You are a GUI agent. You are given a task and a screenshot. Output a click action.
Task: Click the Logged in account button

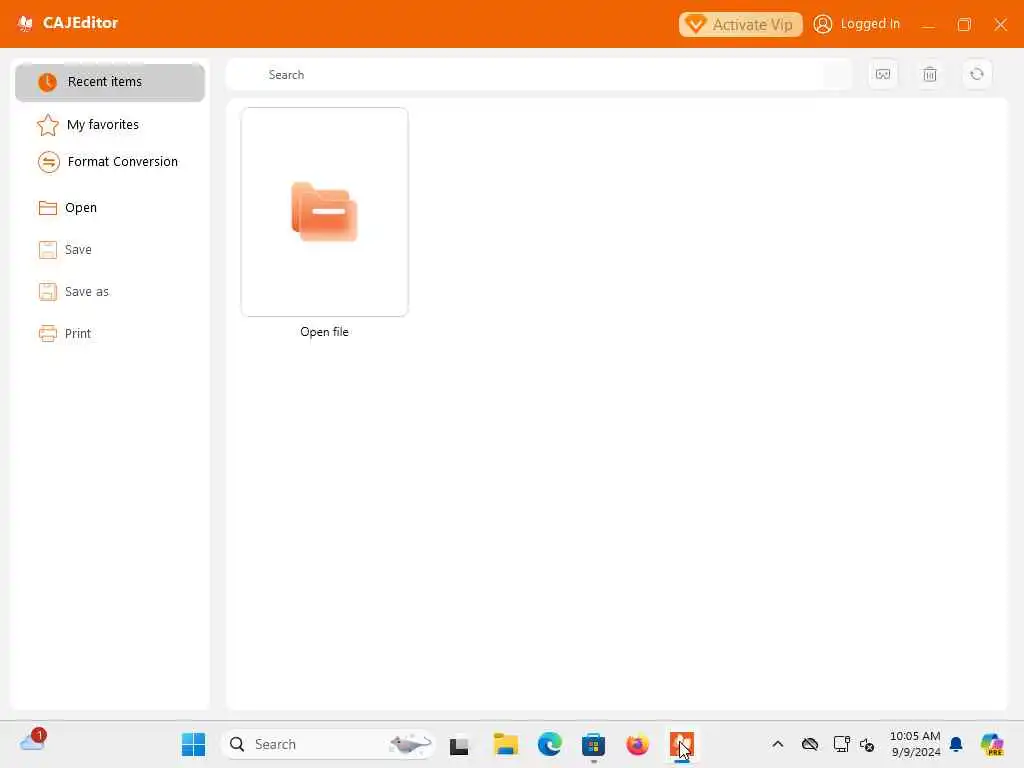click(857, 24)
